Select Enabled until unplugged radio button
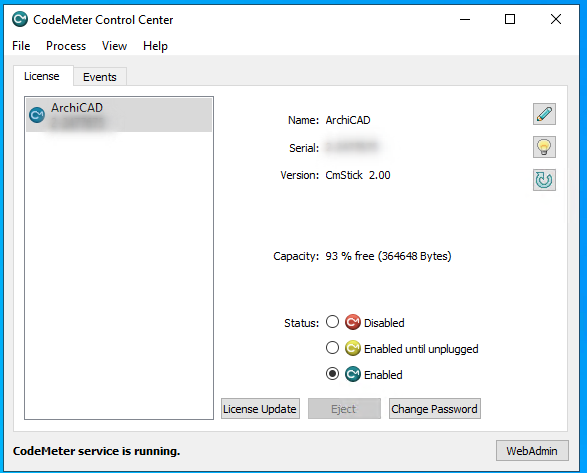Viewport: 587px width, 473px height. pos(332,348)
